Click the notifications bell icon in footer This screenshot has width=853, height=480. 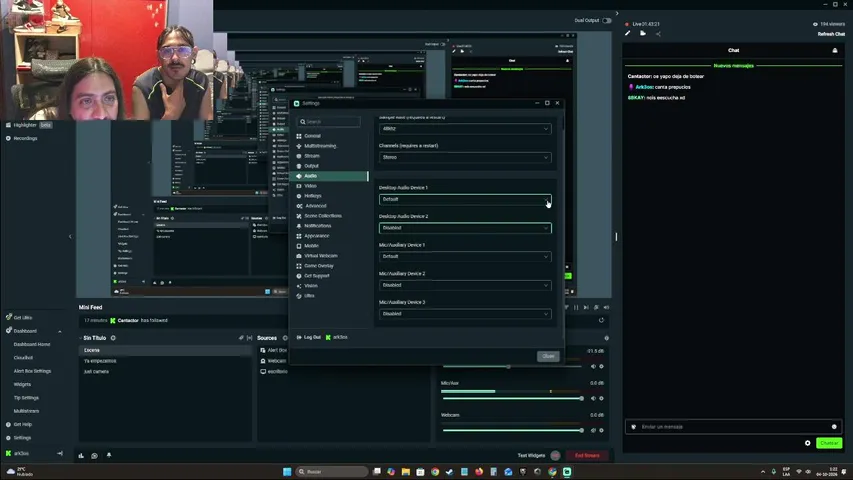[x=109, y=455]
